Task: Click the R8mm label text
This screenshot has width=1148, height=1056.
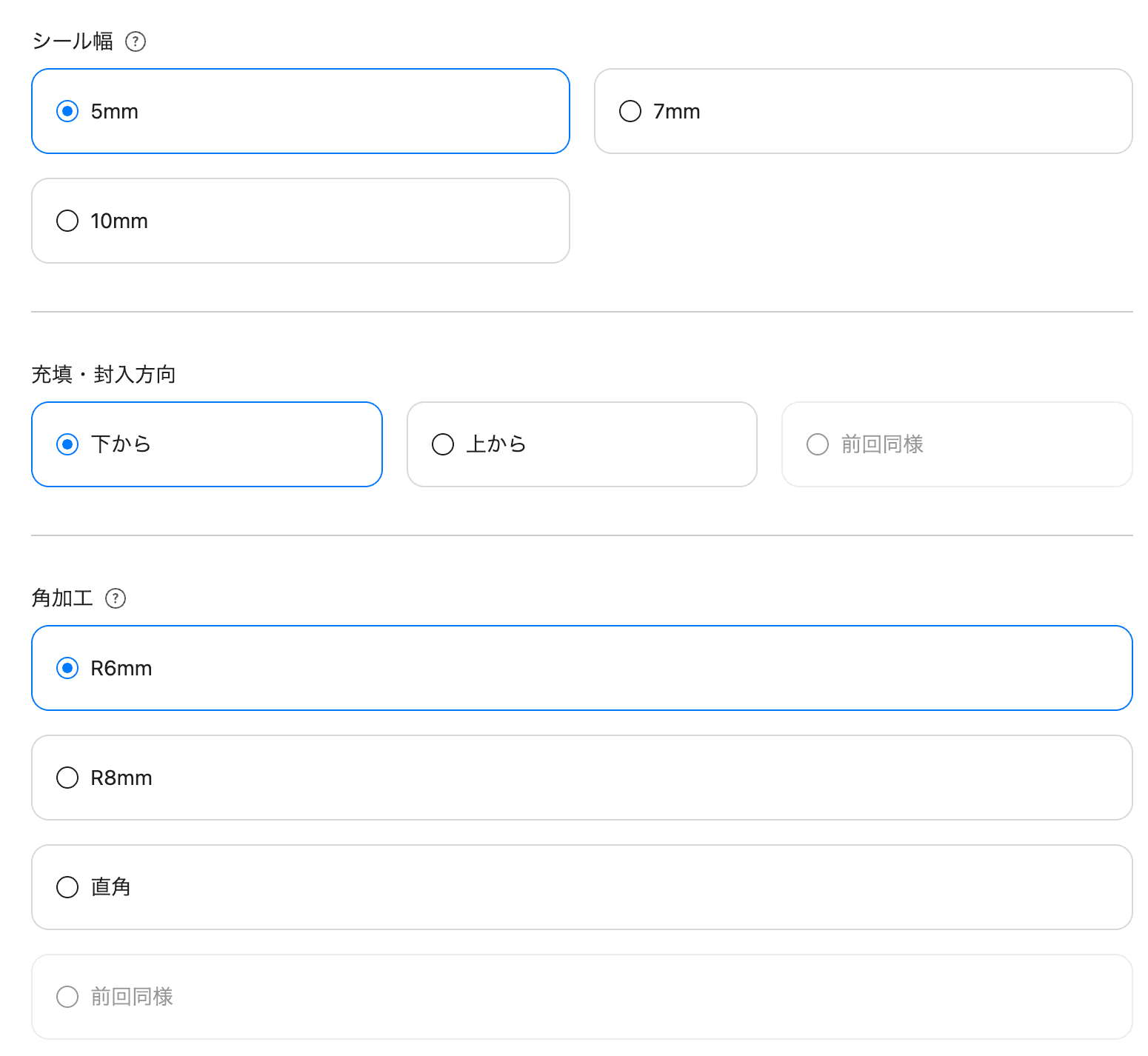Action: pyautogui.click(x=121, y=778)
